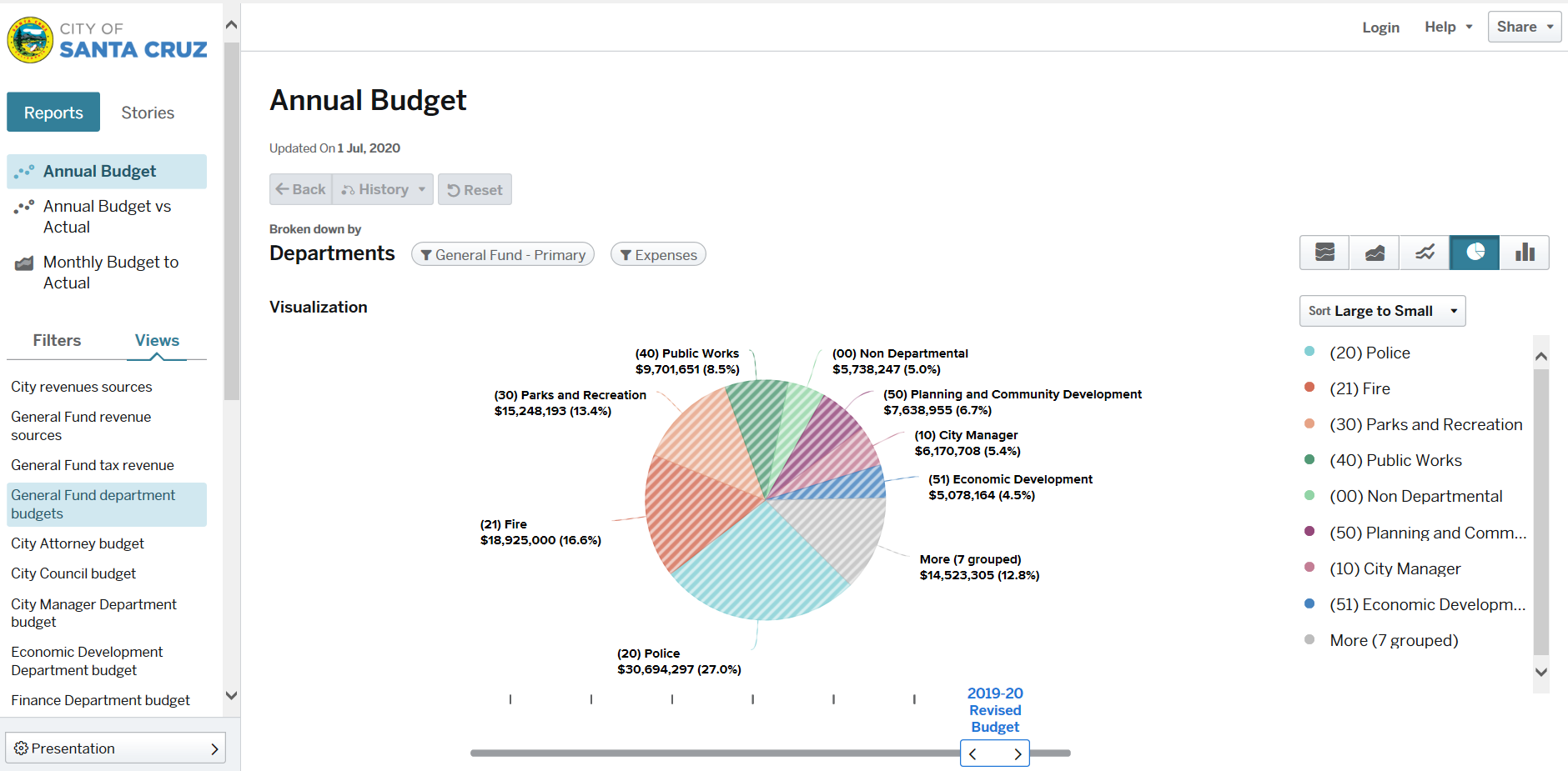
Task: Switch to bar chart view
Action: point(1525,253)
